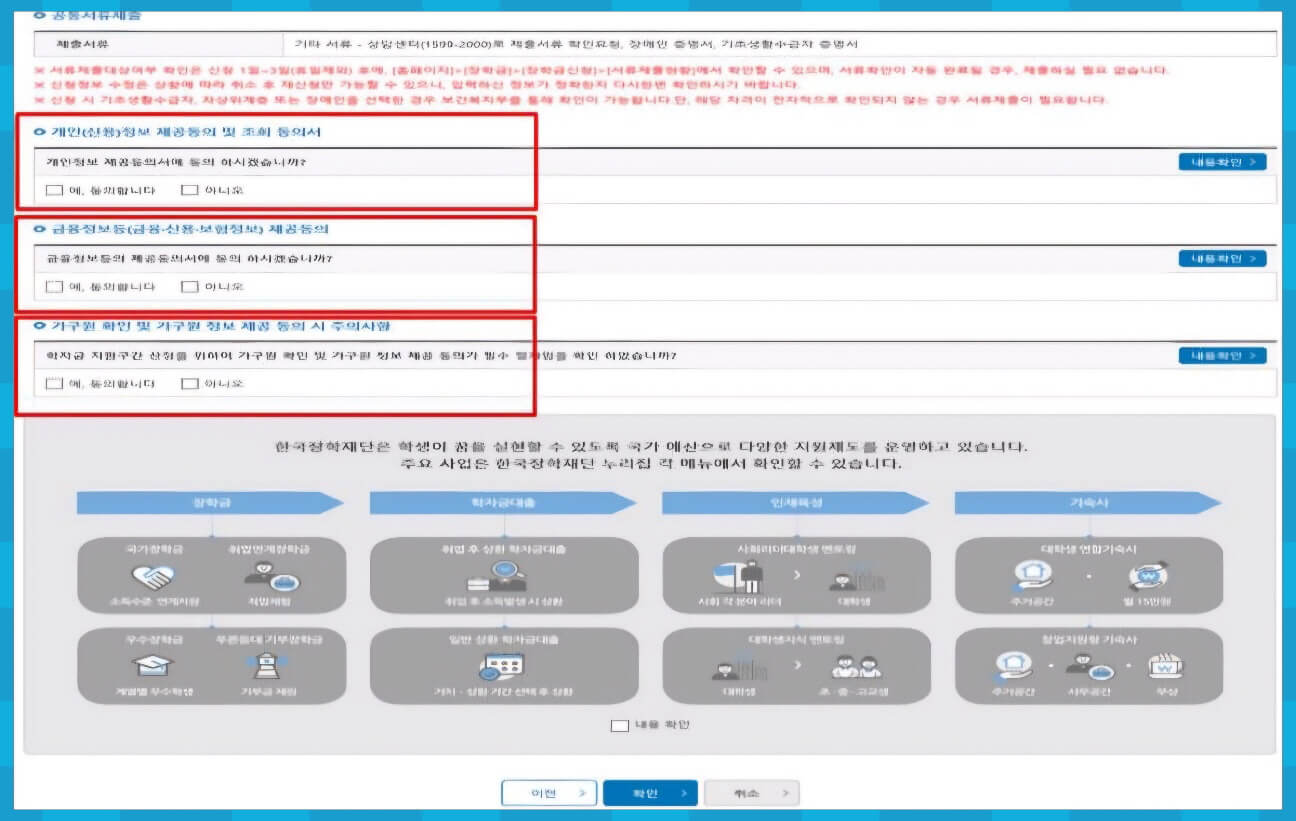Click the question 개인정보 제공동의서에 동의 하시겠습니까?
Image resolution: width=1296 pixels, height=821 pixels.
tap(176, 162)
